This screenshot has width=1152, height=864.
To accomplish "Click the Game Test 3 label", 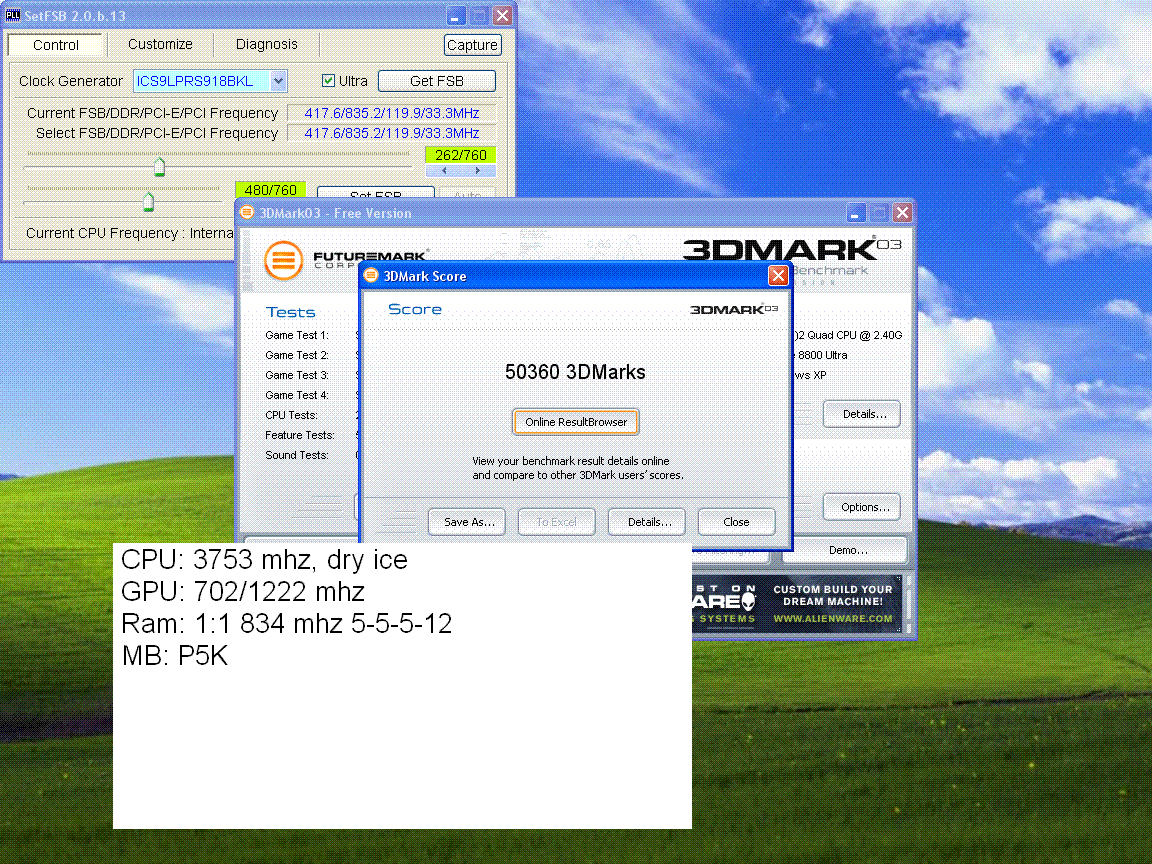I will tap(297, 375).
